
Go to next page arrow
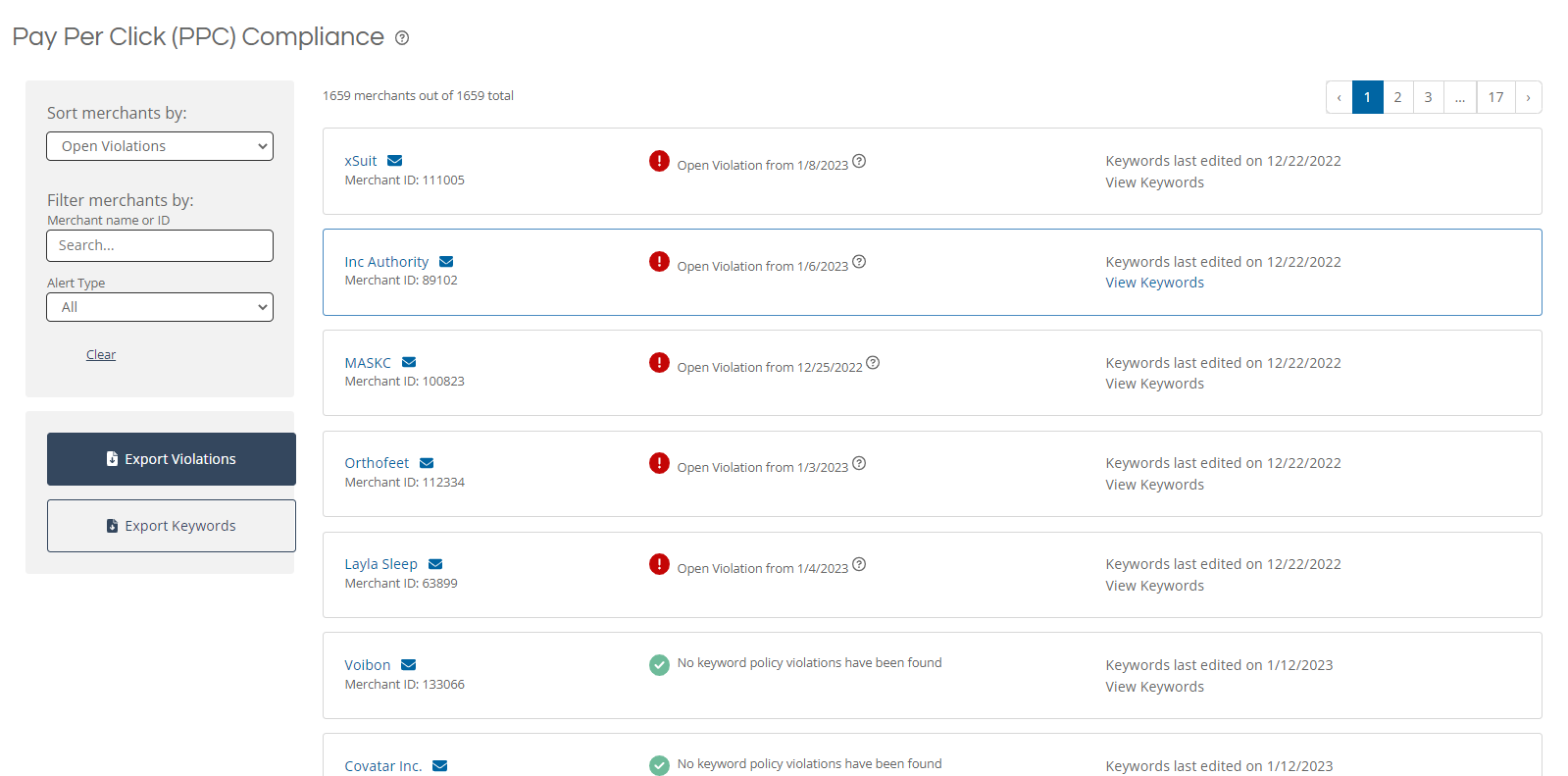click(x=1529, y=97)
